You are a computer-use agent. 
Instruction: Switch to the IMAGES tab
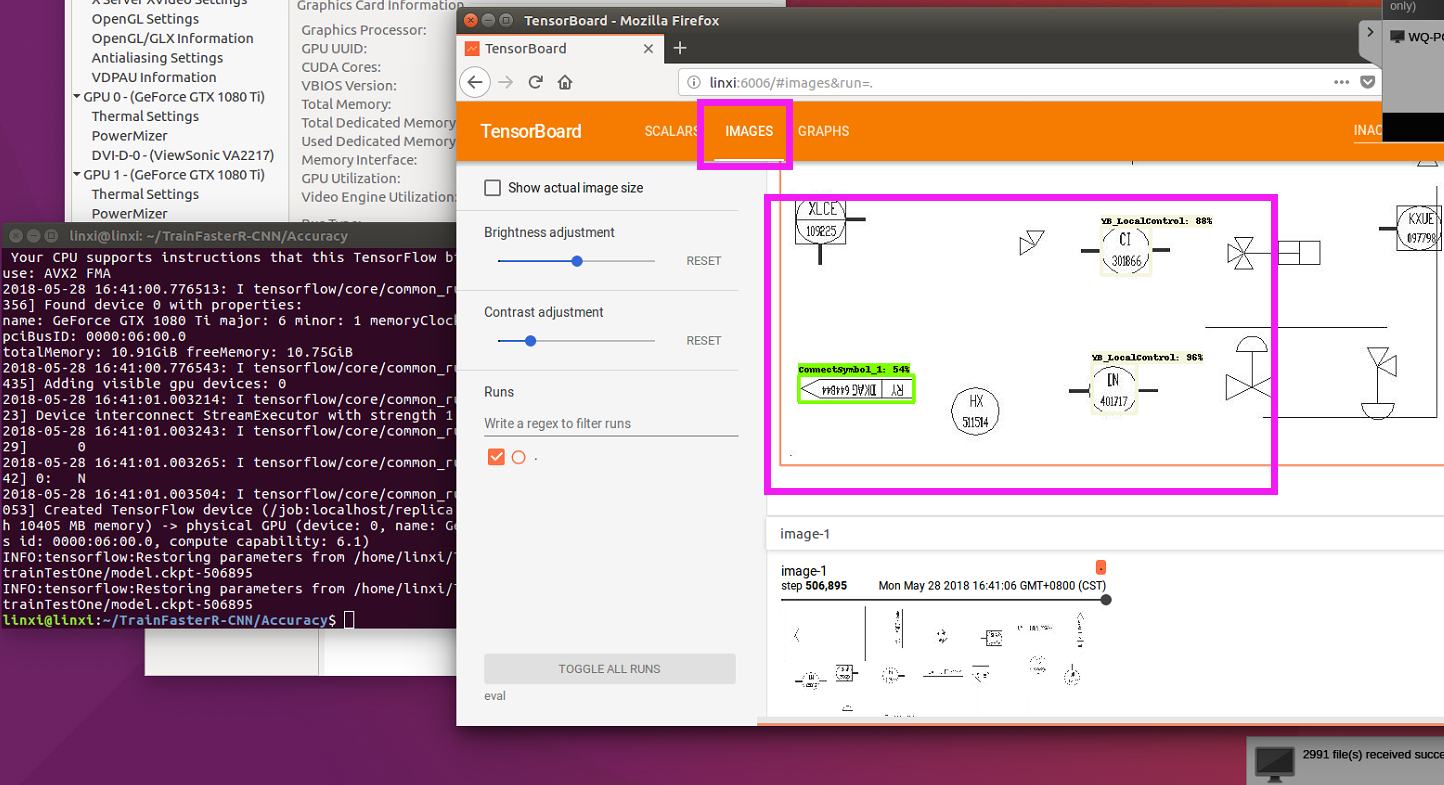[749, 131]
